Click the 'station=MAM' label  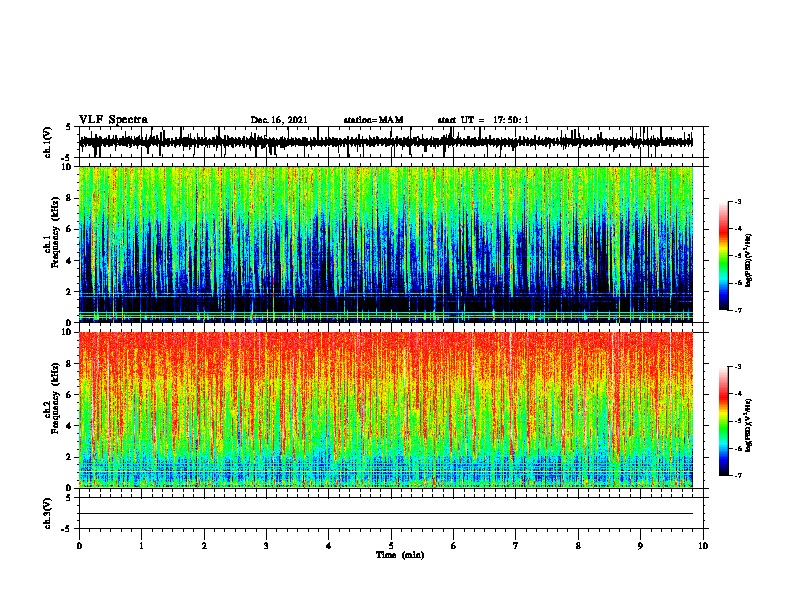click(373, 120)
